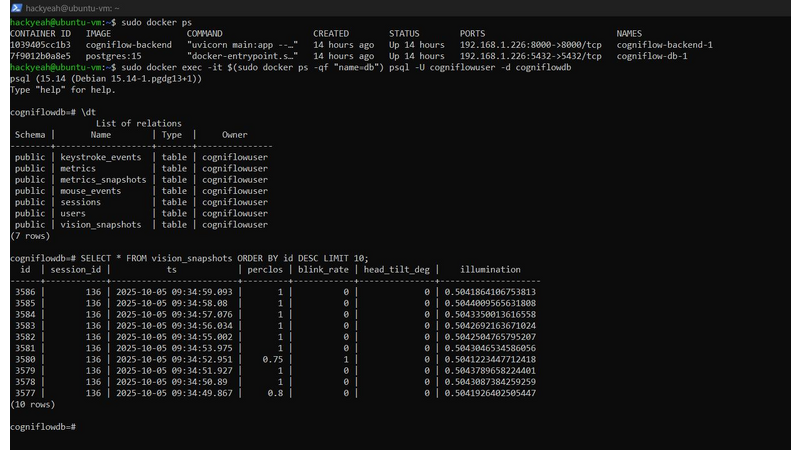The height and width of the screenshot is (450, 800).
Task: Click the final cogniflowdb=# prompt line
Action: 42,427
